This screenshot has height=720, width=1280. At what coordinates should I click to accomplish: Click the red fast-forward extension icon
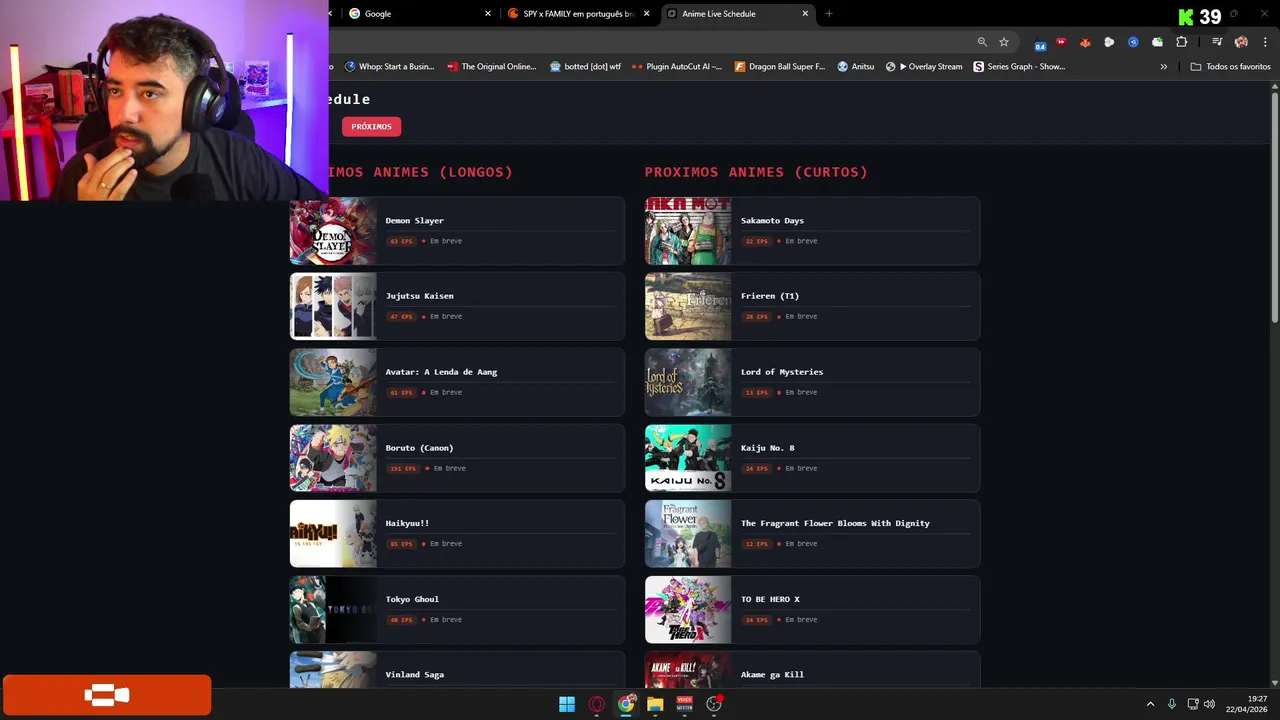point(1061,42)
